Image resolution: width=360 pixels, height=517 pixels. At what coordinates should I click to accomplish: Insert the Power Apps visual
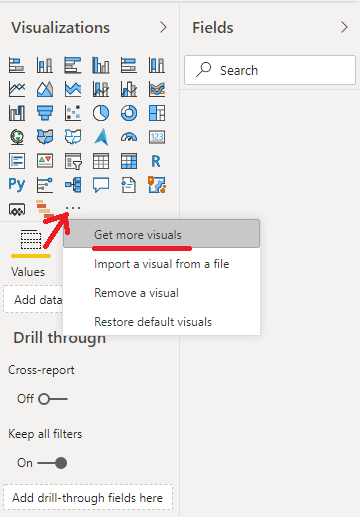pos(17,210)
